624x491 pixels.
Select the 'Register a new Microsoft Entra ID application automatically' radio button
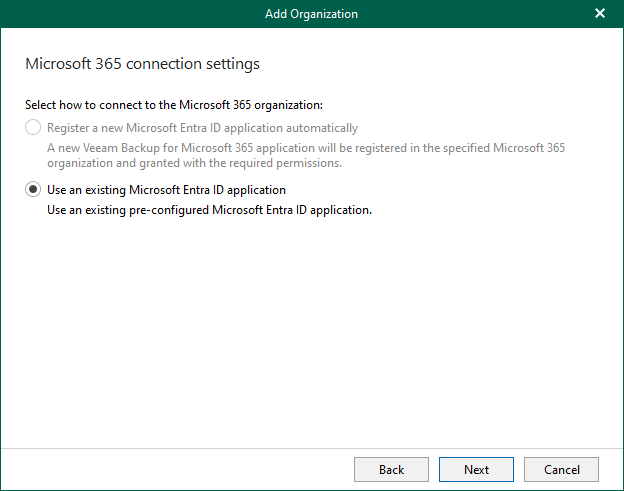click(x=34, y=128)
